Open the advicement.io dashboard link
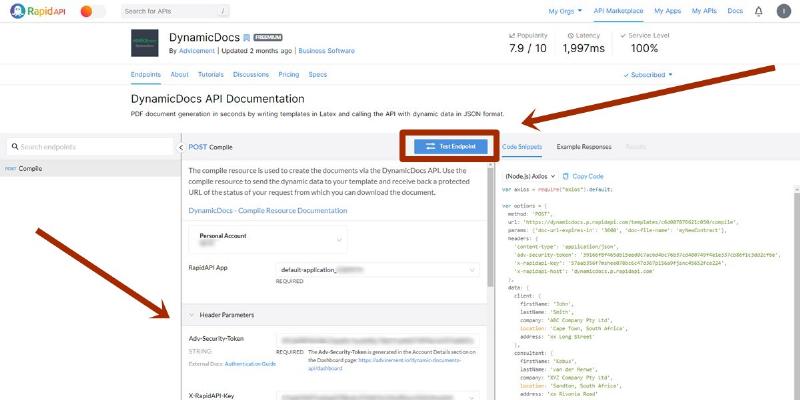The width and height of the screenshot is (800, 400). click(386, 364)
